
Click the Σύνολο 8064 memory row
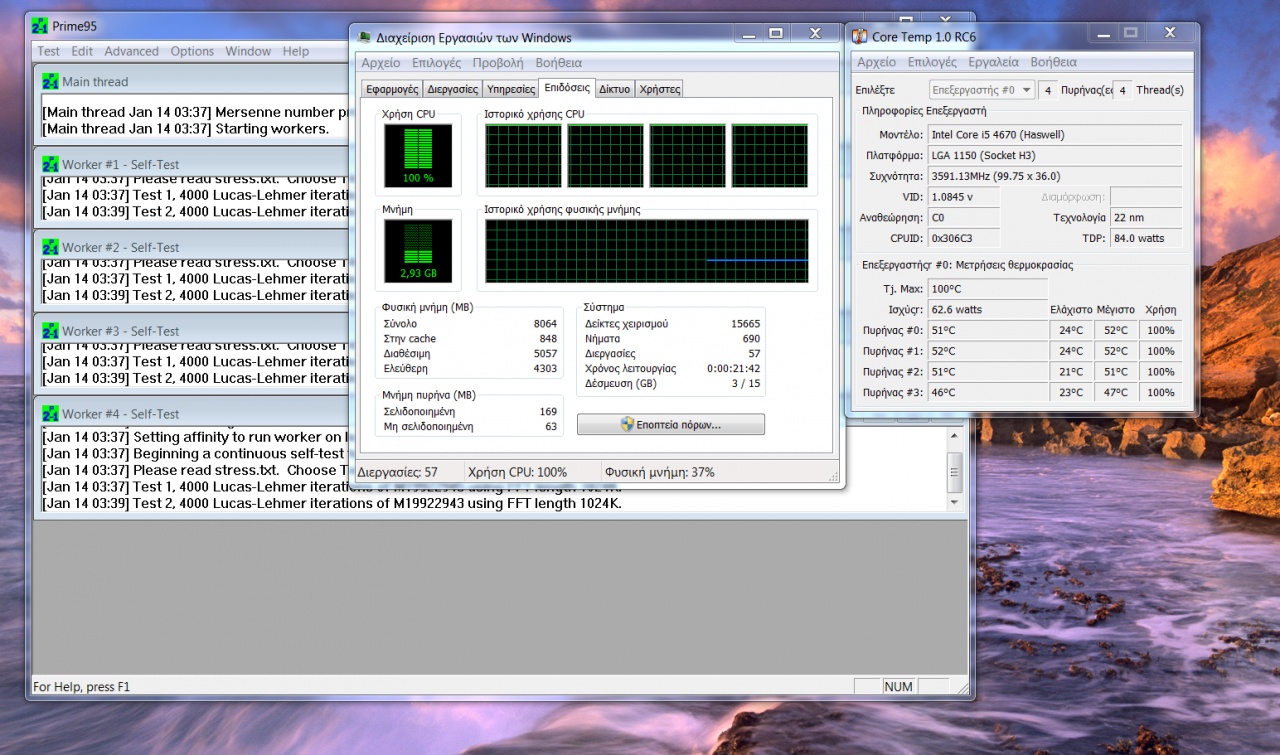[470, 324]
